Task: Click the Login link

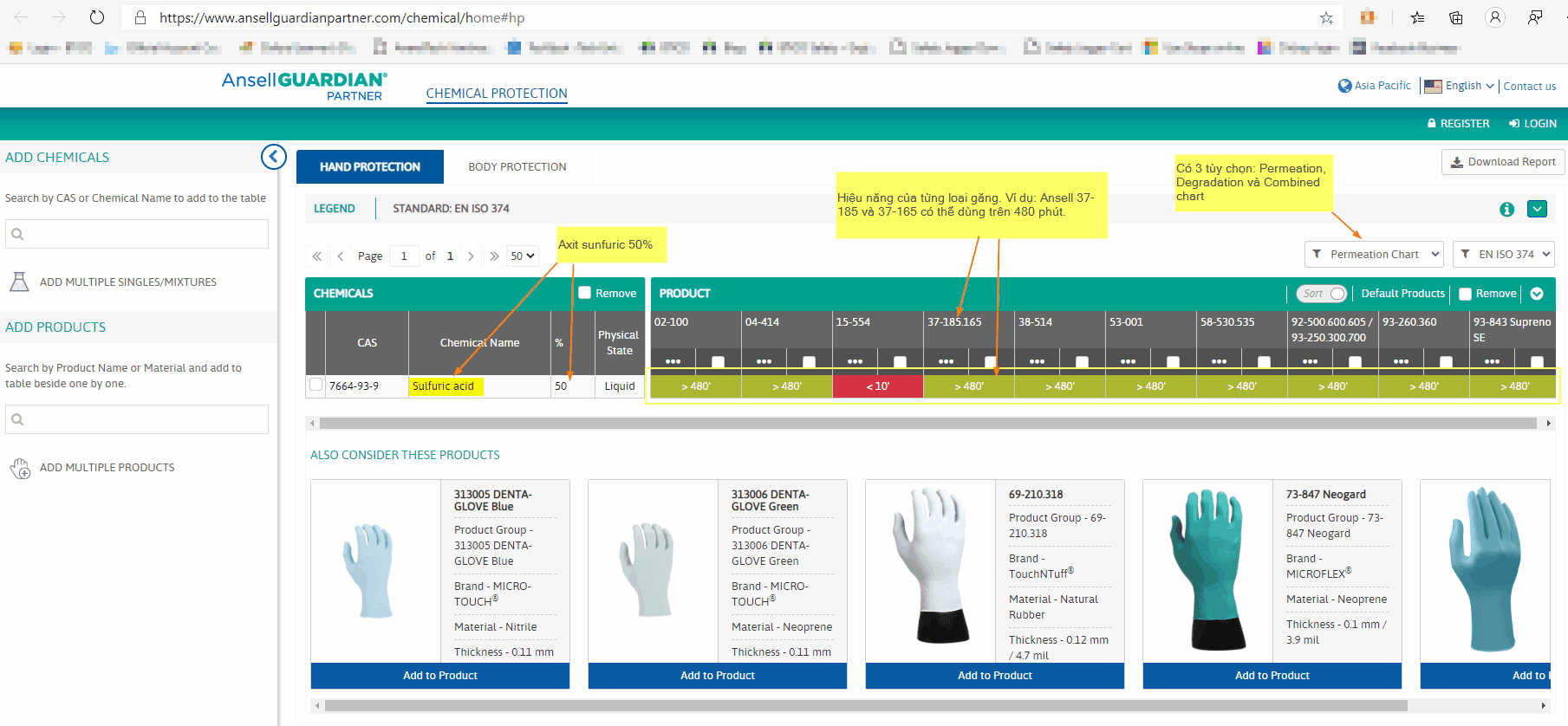Action: pos(1532,124)
